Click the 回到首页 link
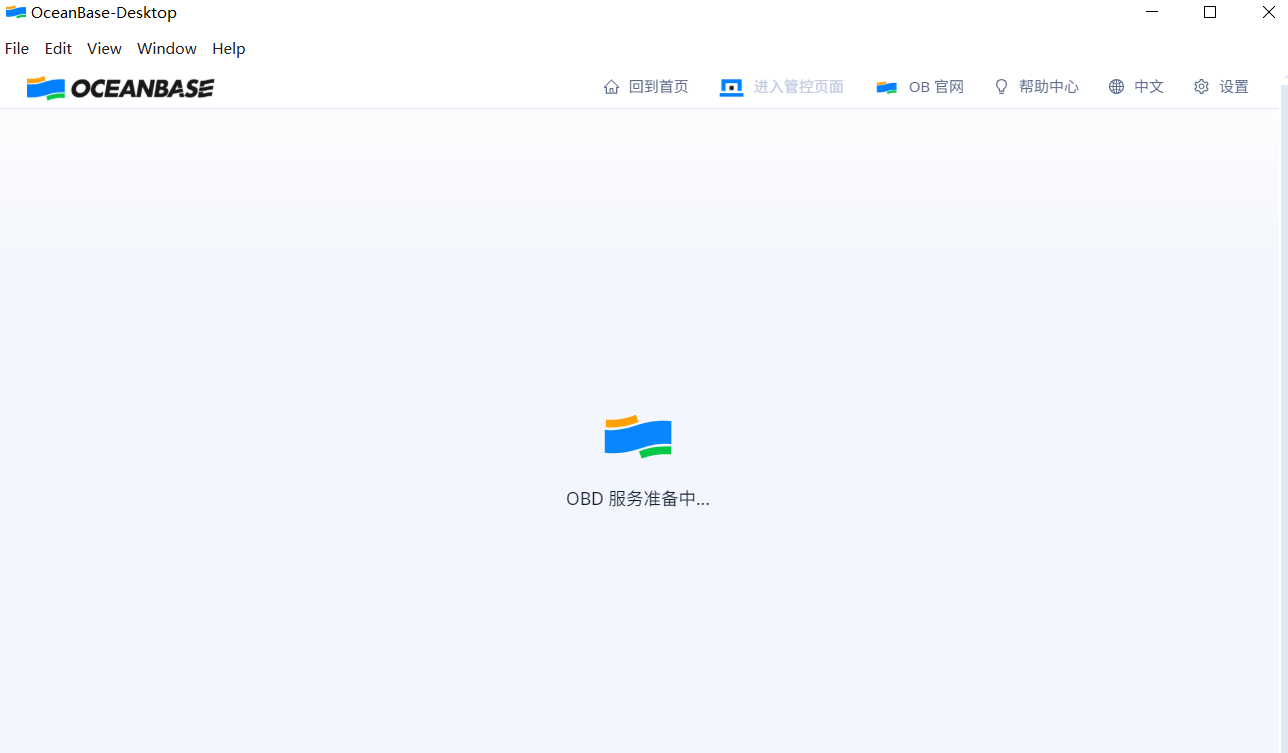Image resolution: width=1288 pixels, height=753 pixels. 658,86
